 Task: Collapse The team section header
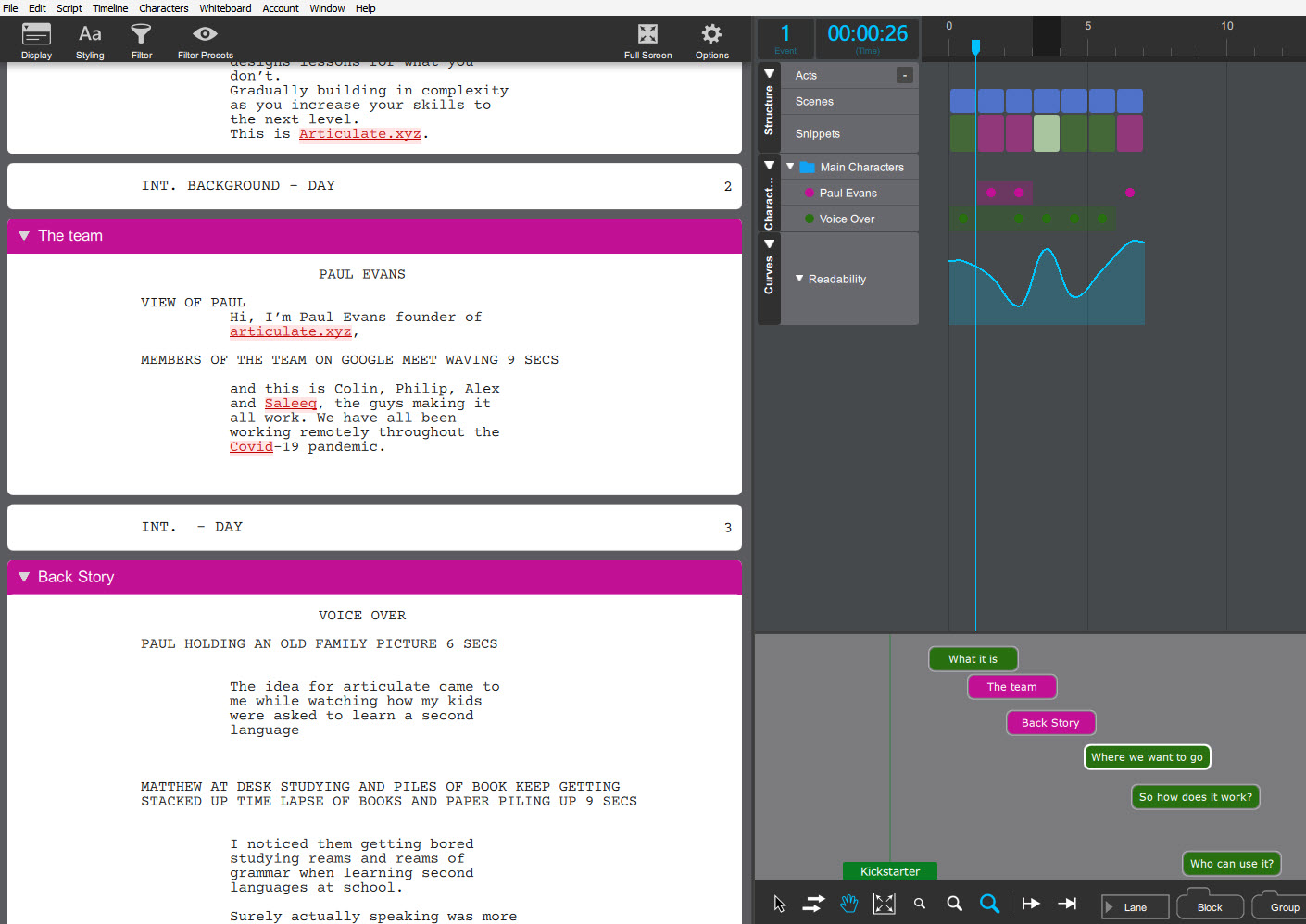24,236
